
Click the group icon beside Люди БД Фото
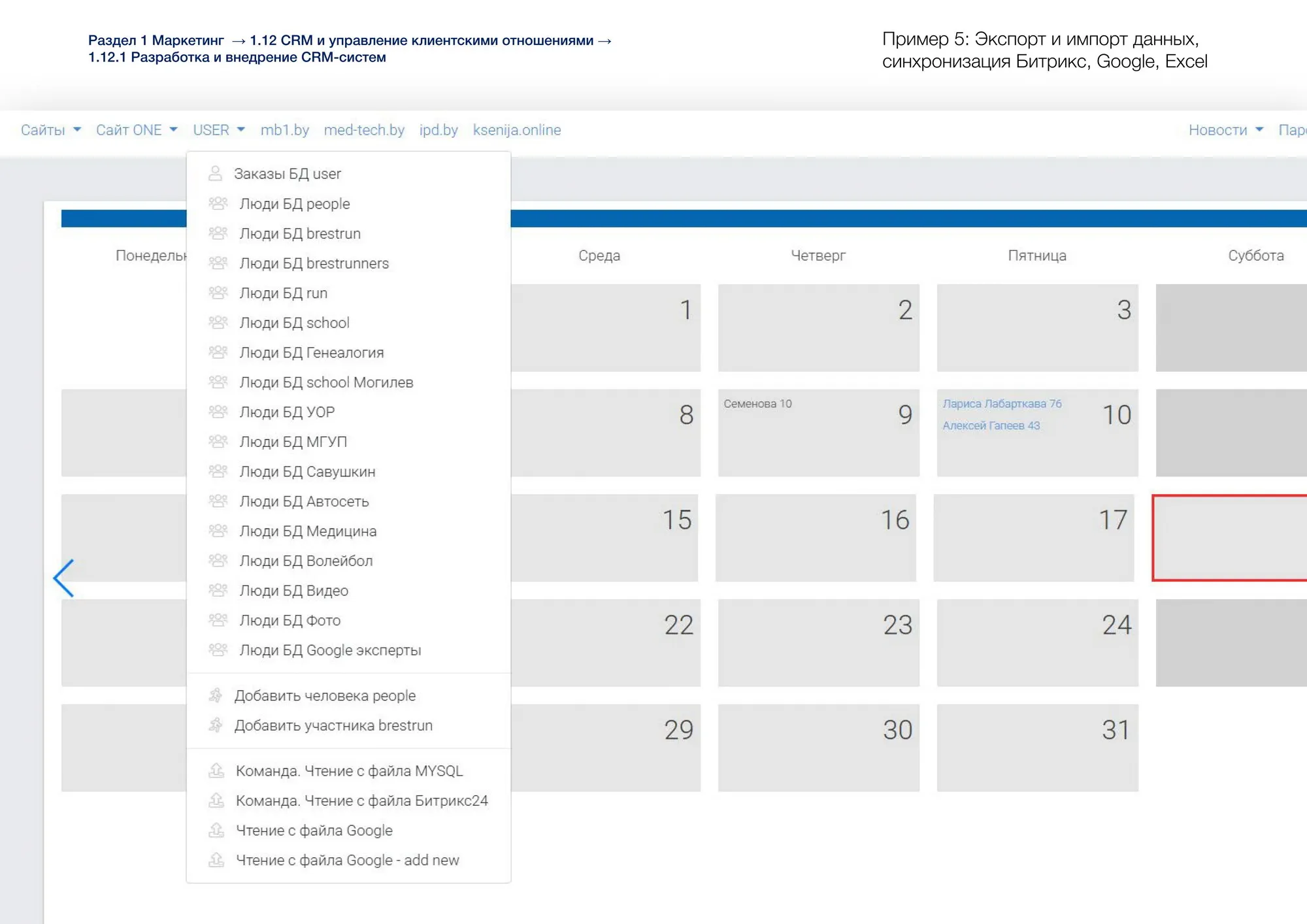coord(218,620)
